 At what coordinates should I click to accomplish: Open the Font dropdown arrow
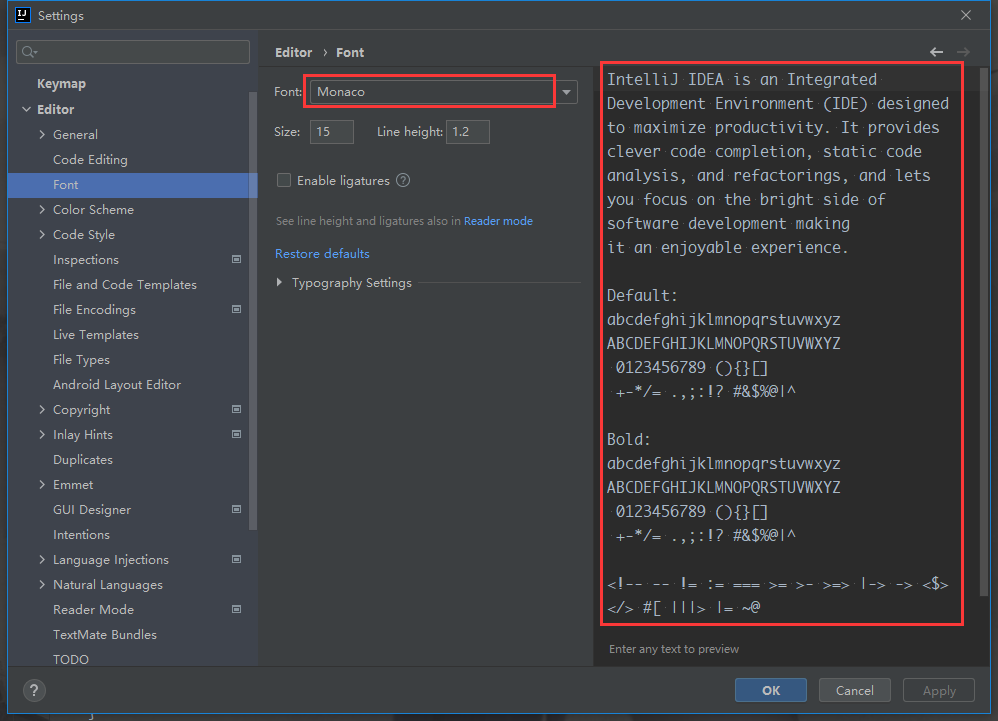click(567, 92)
